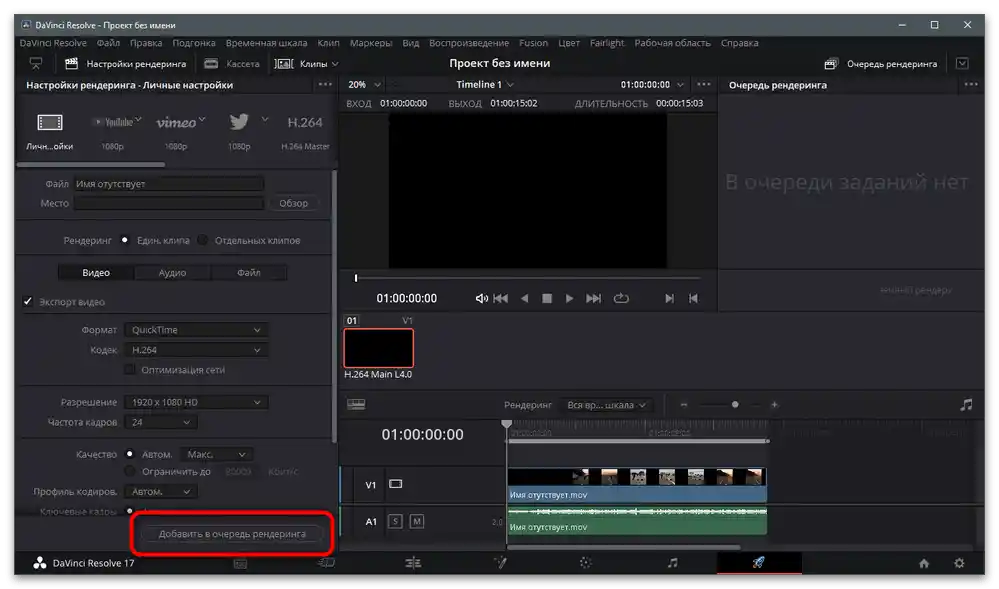This screenshot has height=589, width=999.
Task: Open the Timeline 1 selector dropdown
Action: (x=485, y=85)
